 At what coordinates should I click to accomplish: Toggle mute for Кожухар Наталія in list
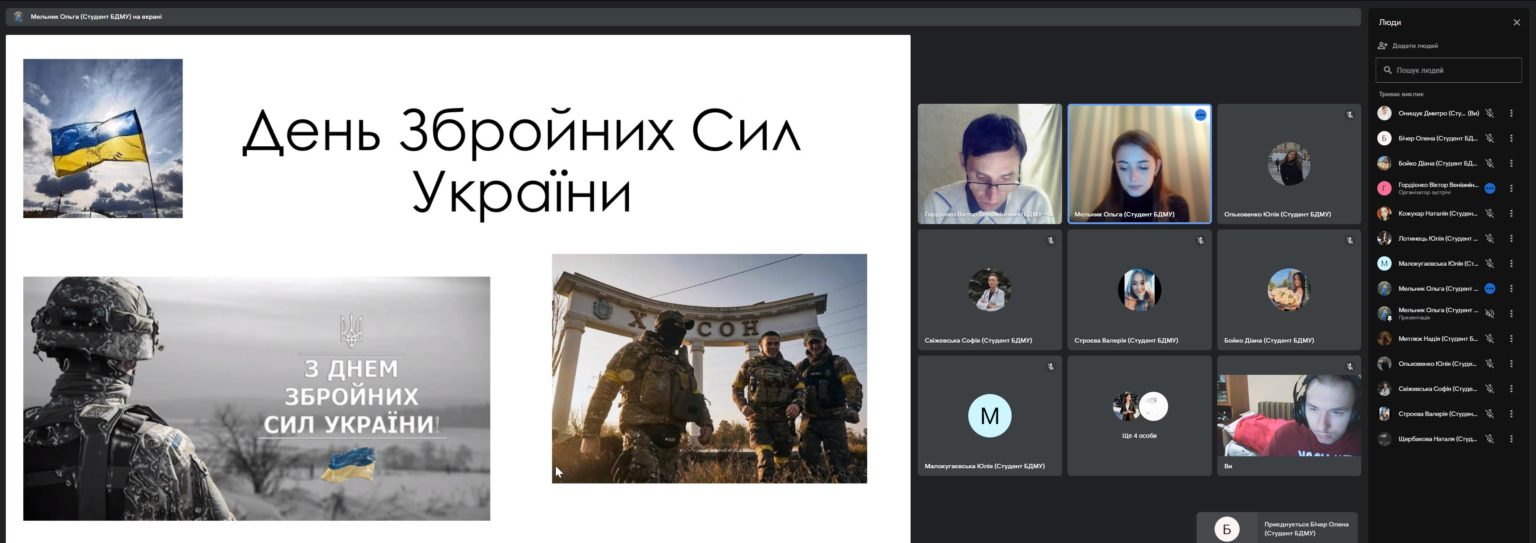pos(1489,213)
